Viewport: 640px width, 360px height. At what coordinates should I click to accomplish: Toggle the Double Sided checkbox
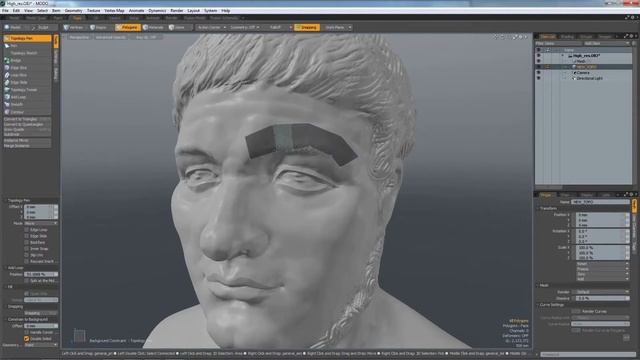27,339
